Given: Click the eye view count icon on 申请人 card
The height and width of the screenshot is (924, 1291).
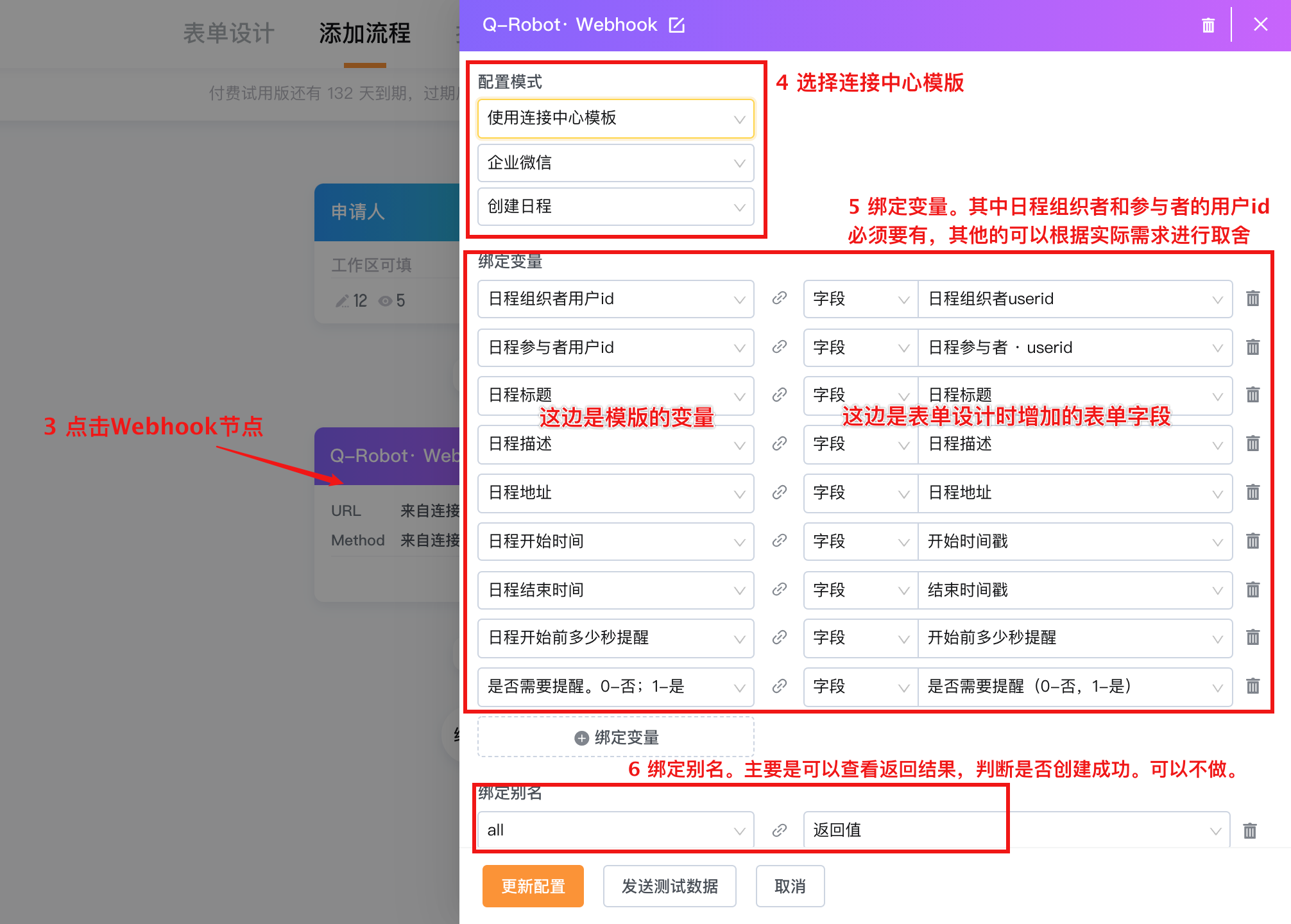Looking at the screenshot, I should click(385, 301).
